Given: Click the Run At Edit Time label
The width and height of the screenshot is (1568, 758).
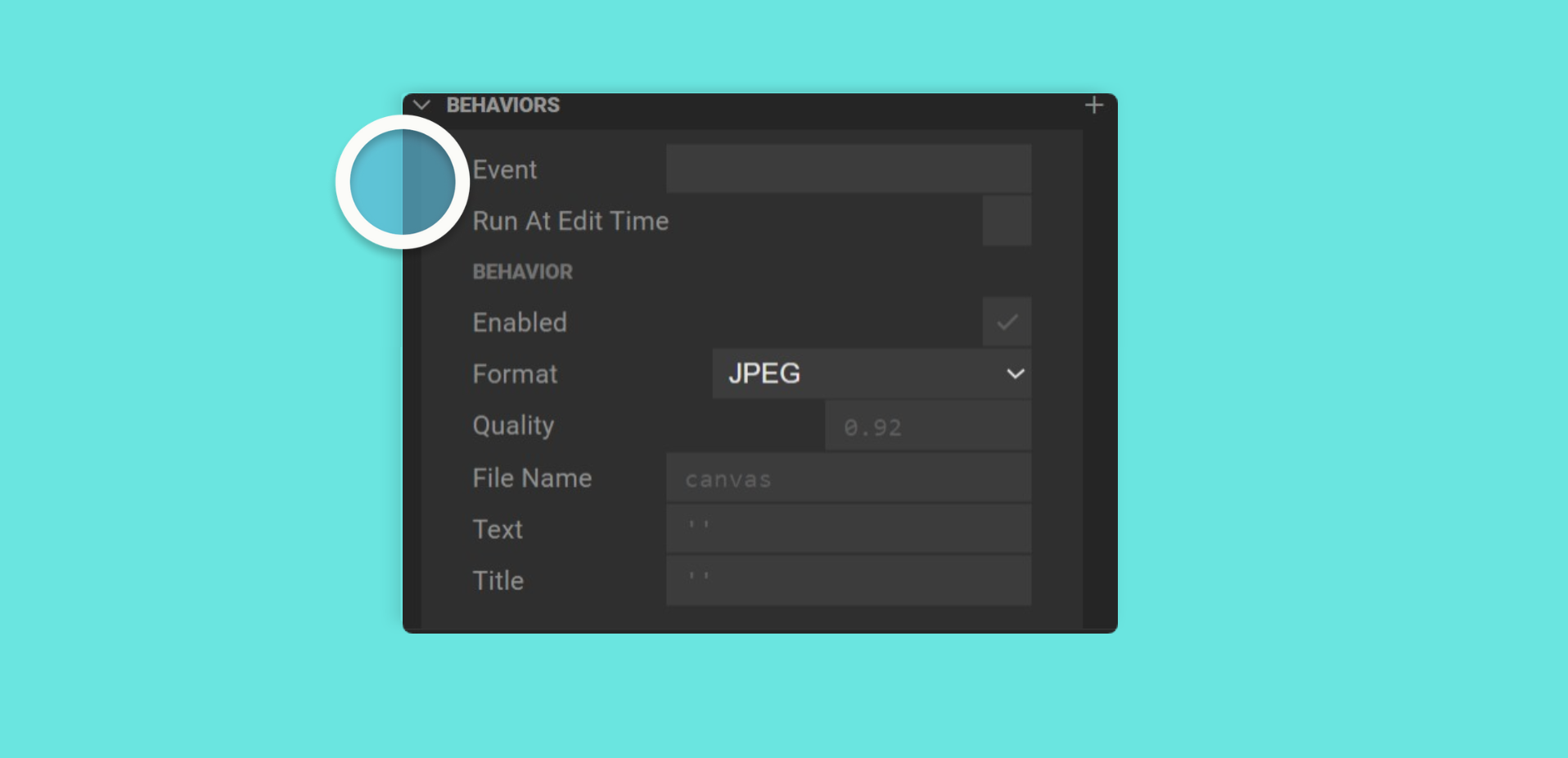Looking at the screenshot, I should (571, 221).
